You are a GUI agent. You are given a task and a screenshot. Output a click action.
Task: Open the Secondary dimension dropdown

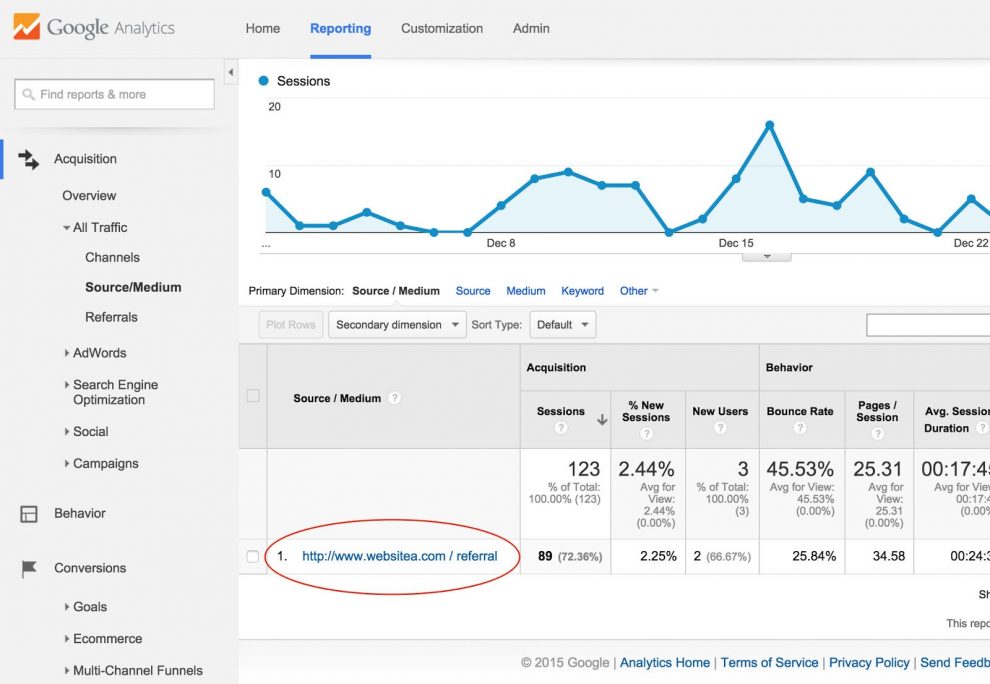point(396,324)
